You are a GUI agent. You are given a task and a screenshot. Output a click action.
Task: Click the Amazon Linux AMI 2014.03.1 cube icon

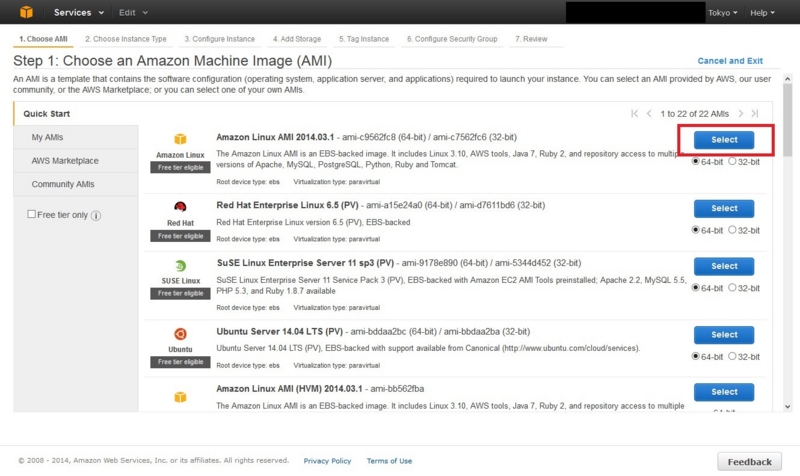coord(180,139)
